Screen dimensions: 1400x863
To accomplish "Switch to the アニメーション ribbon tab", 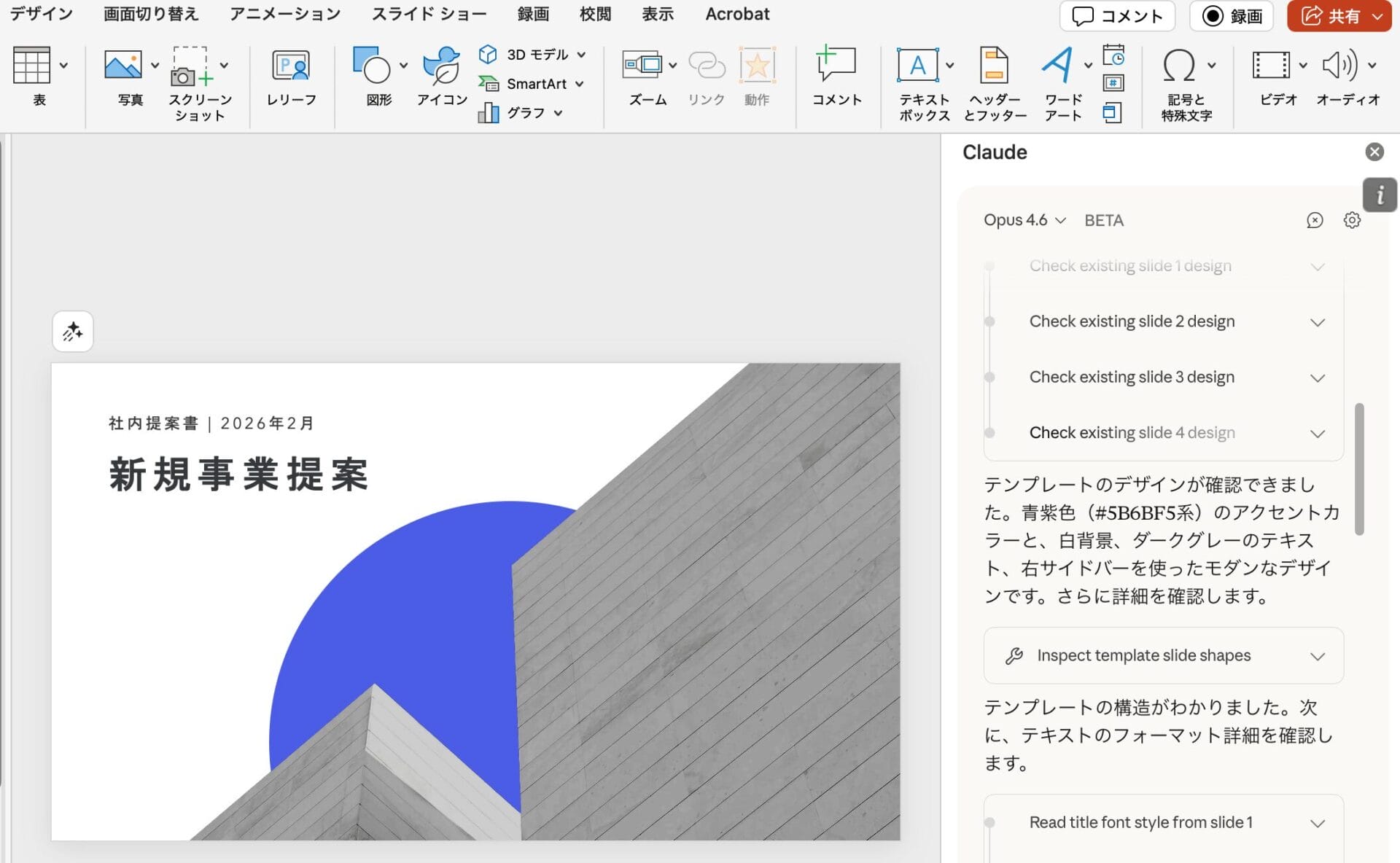I will click(284, 13).
